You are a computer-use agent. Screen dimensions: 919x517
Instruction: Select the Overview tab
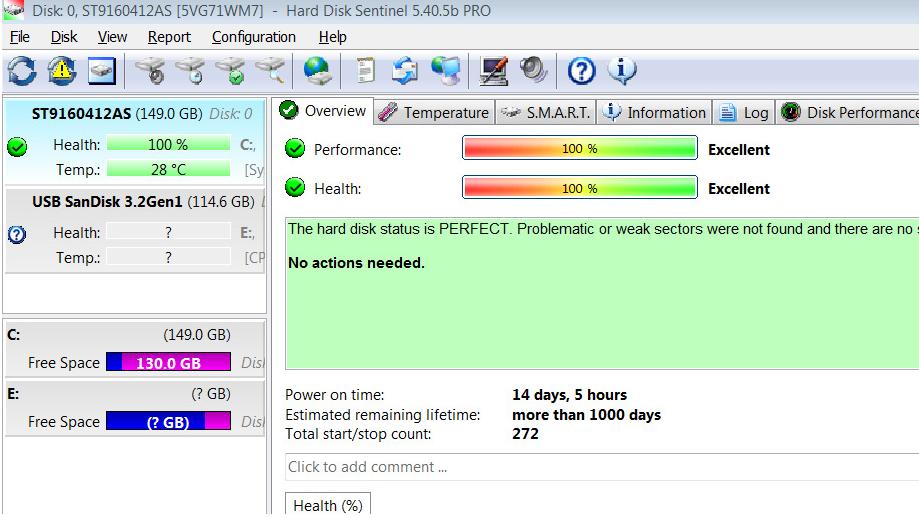[x=323, y=111]
